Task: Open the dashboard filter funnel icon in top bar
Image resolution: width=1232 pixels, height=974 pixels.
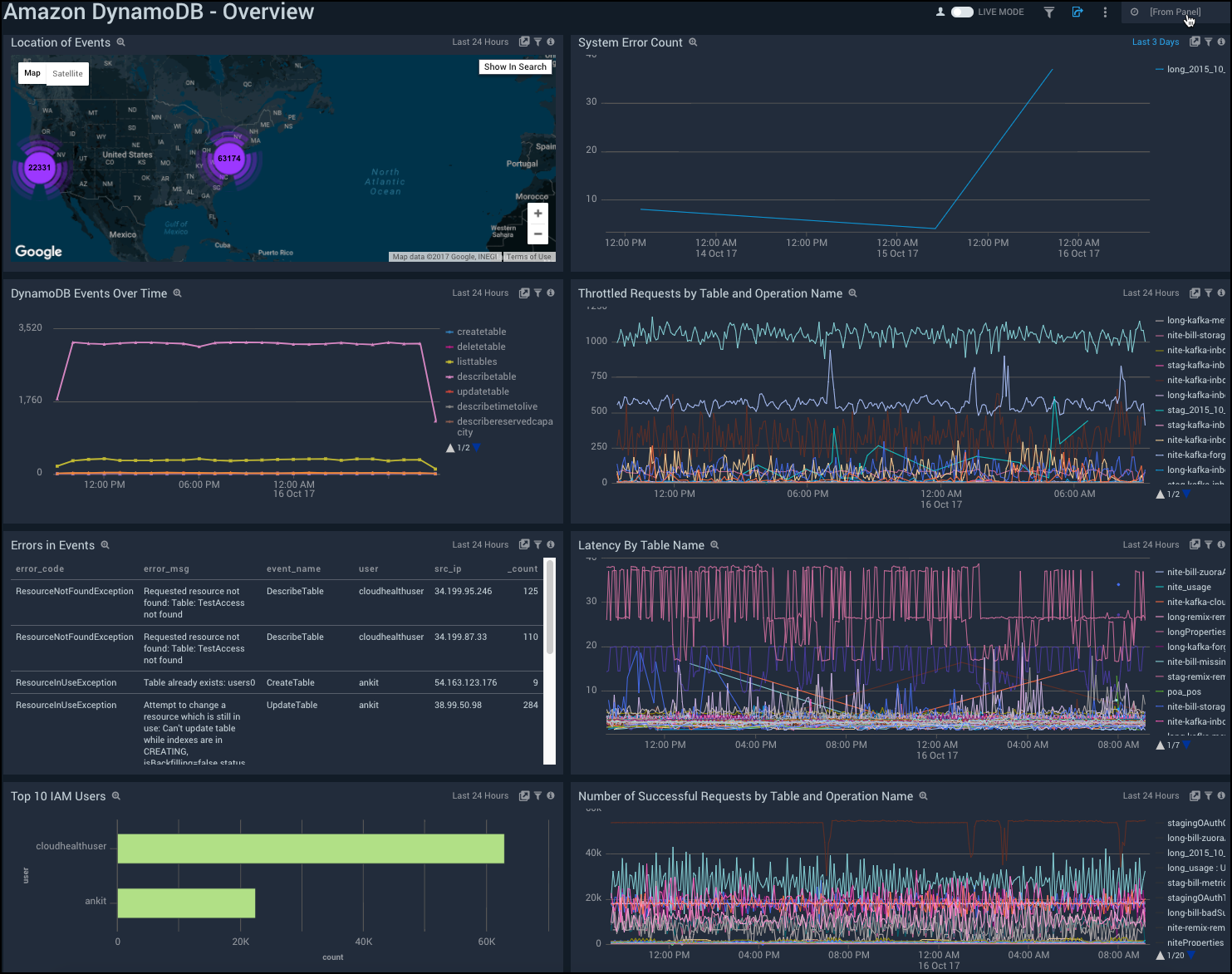Action: (1049, 12)
